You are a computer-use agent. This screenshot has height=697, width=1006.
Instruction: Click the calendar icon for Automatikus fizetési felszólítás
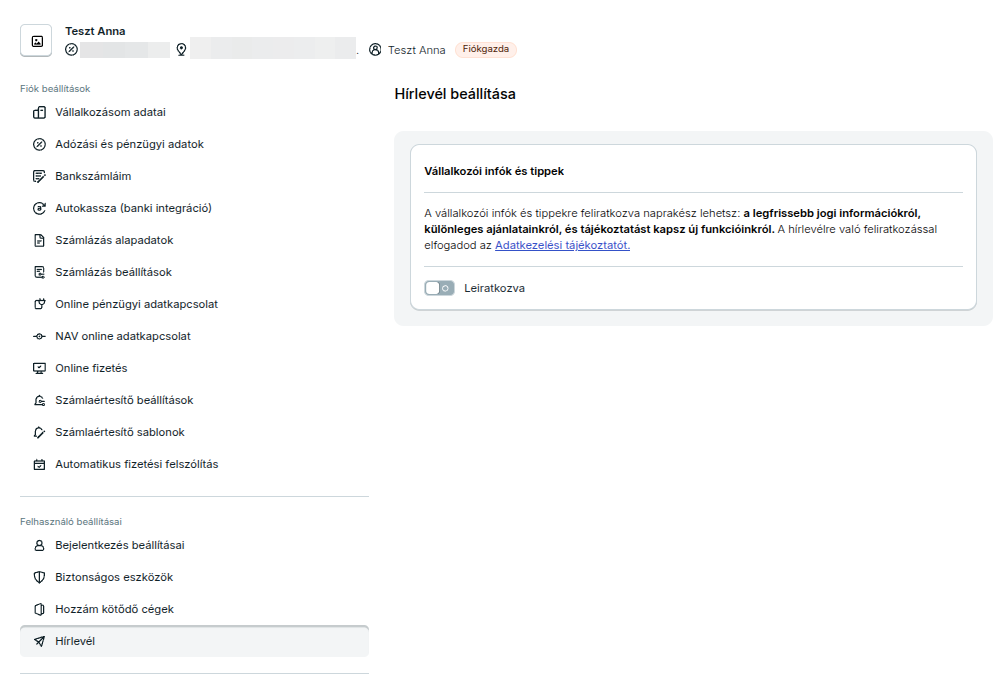point(40,464)
